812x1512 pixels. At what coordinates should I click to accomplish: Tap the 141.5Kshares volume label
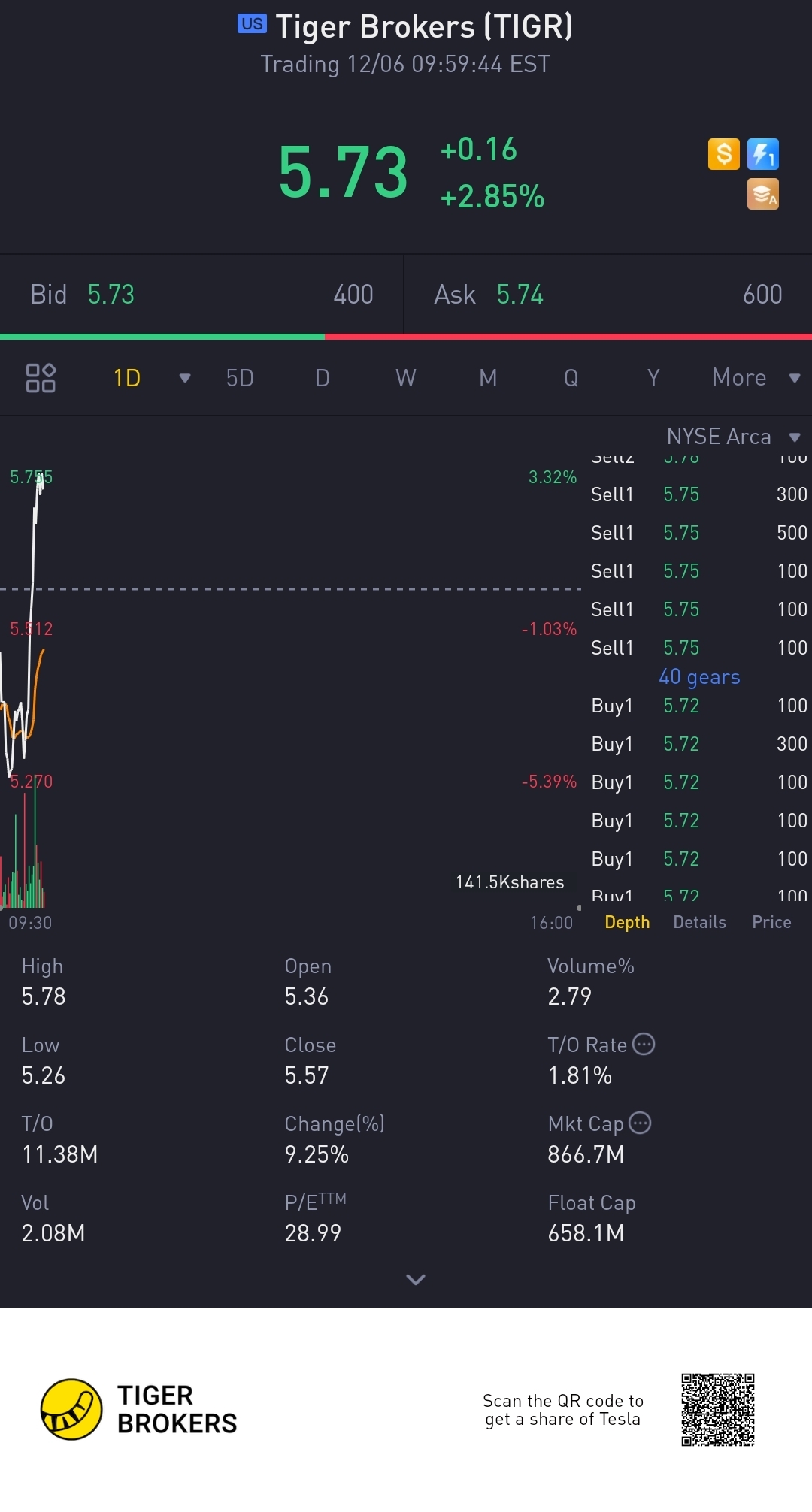(510, 882)
